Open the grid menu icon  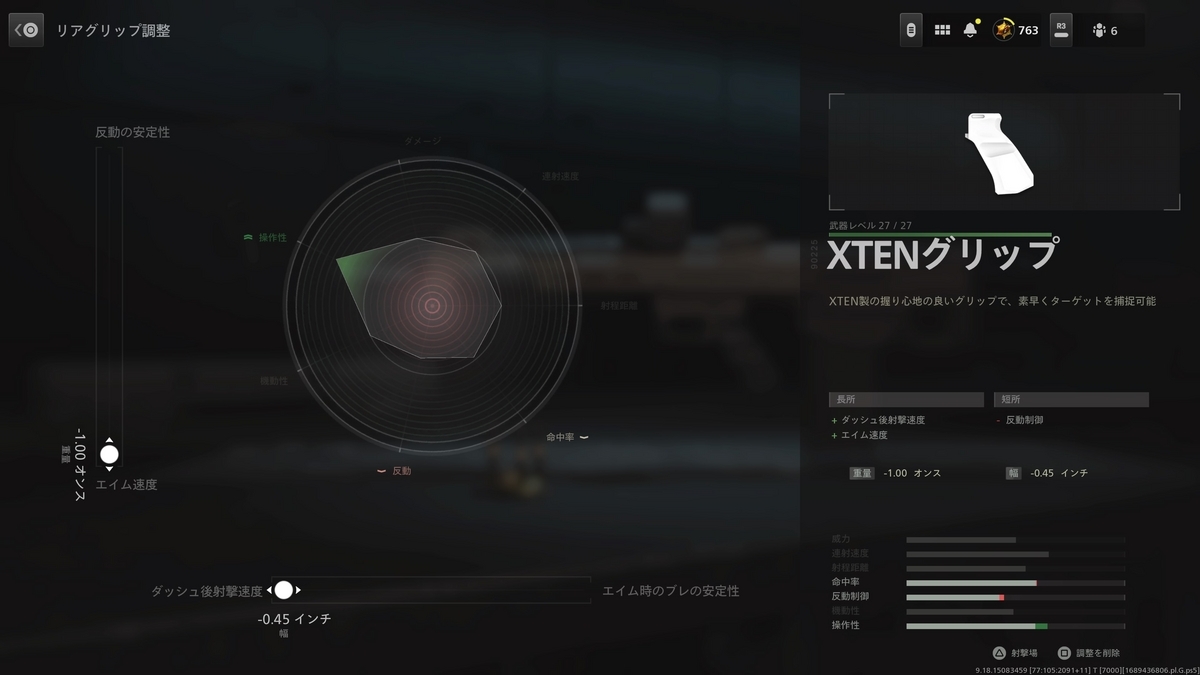tap(942, 30)
